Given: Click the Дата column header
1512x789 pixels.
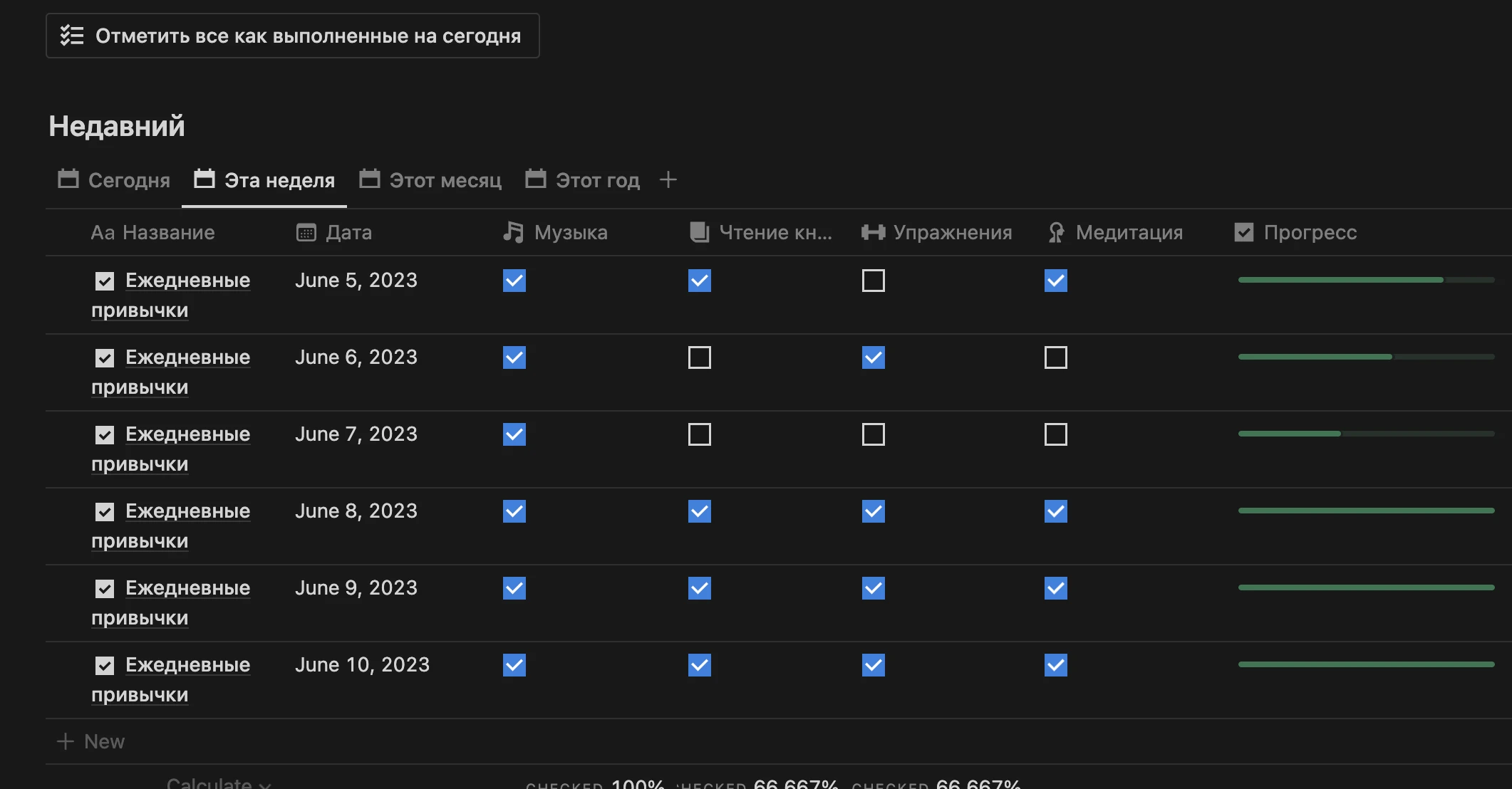Looking at the screenshot, I should click(334, 232).
